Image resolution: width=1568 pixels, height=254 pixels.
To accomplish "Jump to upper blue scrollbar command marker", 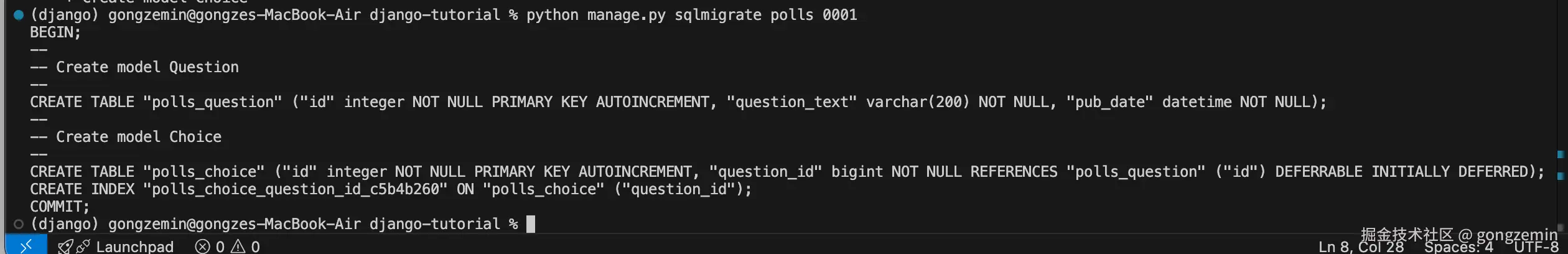I will (x=1561, y=154).
